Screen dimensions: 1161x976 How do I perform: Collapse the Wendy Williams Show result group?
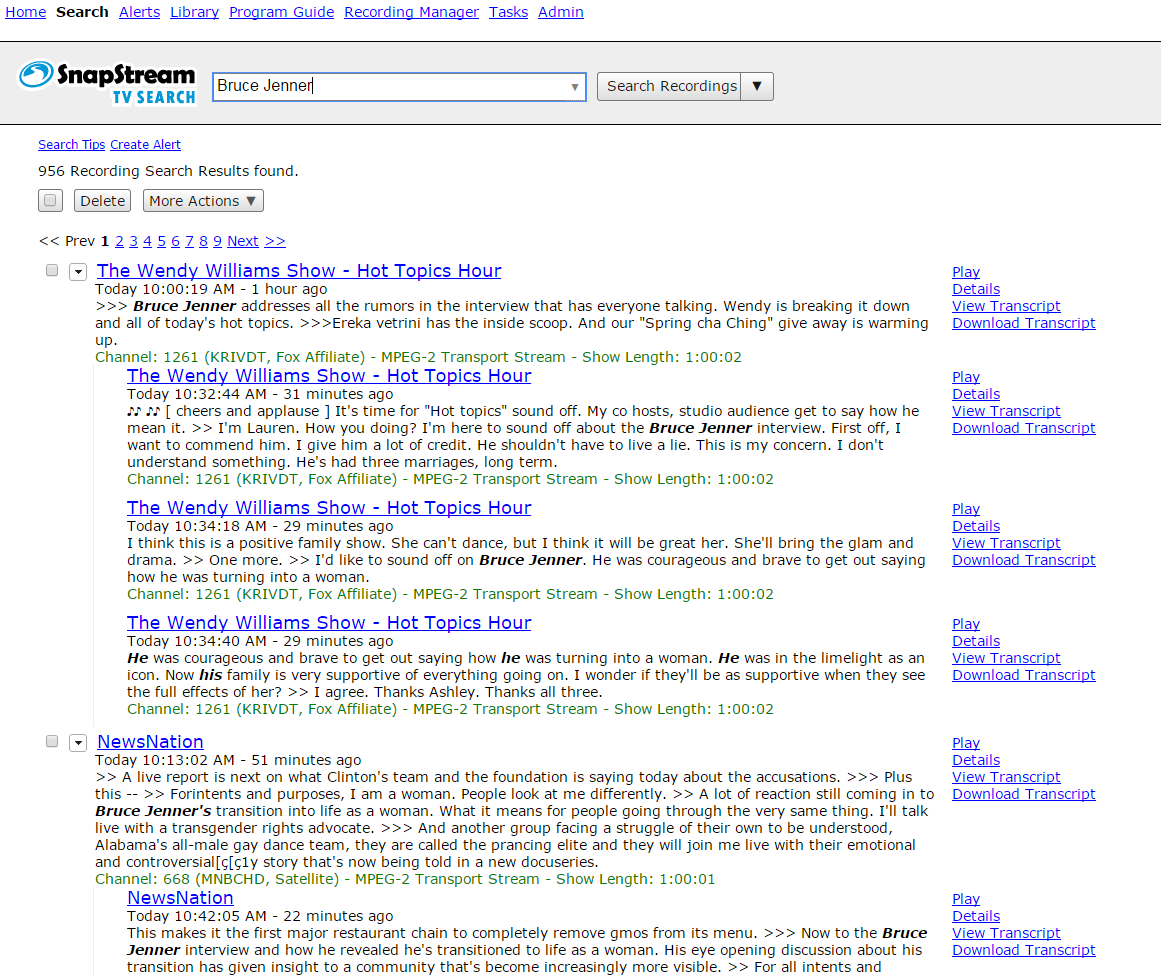tap(77, 272)
